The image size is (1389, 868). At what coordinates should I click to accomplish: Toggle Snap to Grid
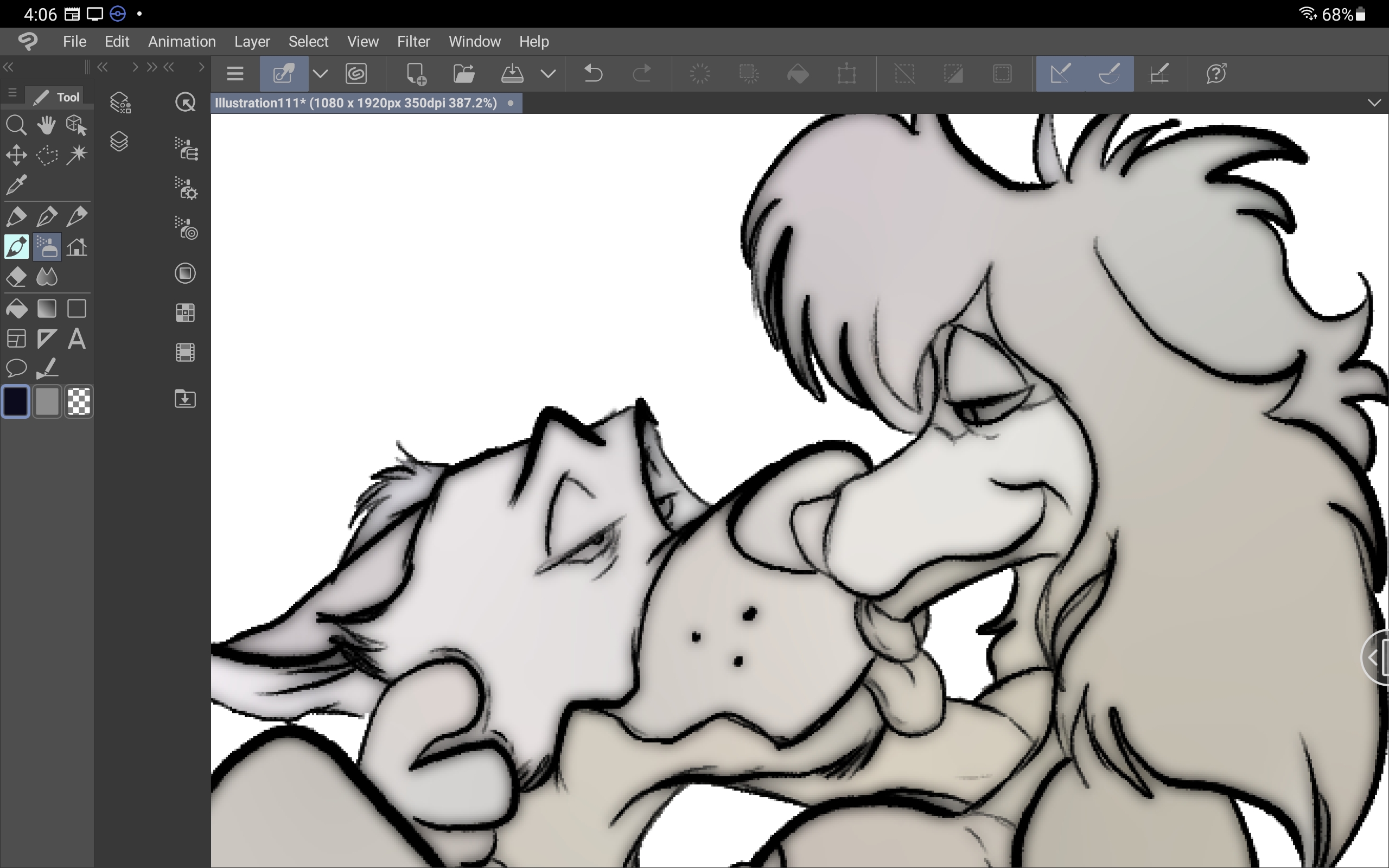tap(1158, 73)
